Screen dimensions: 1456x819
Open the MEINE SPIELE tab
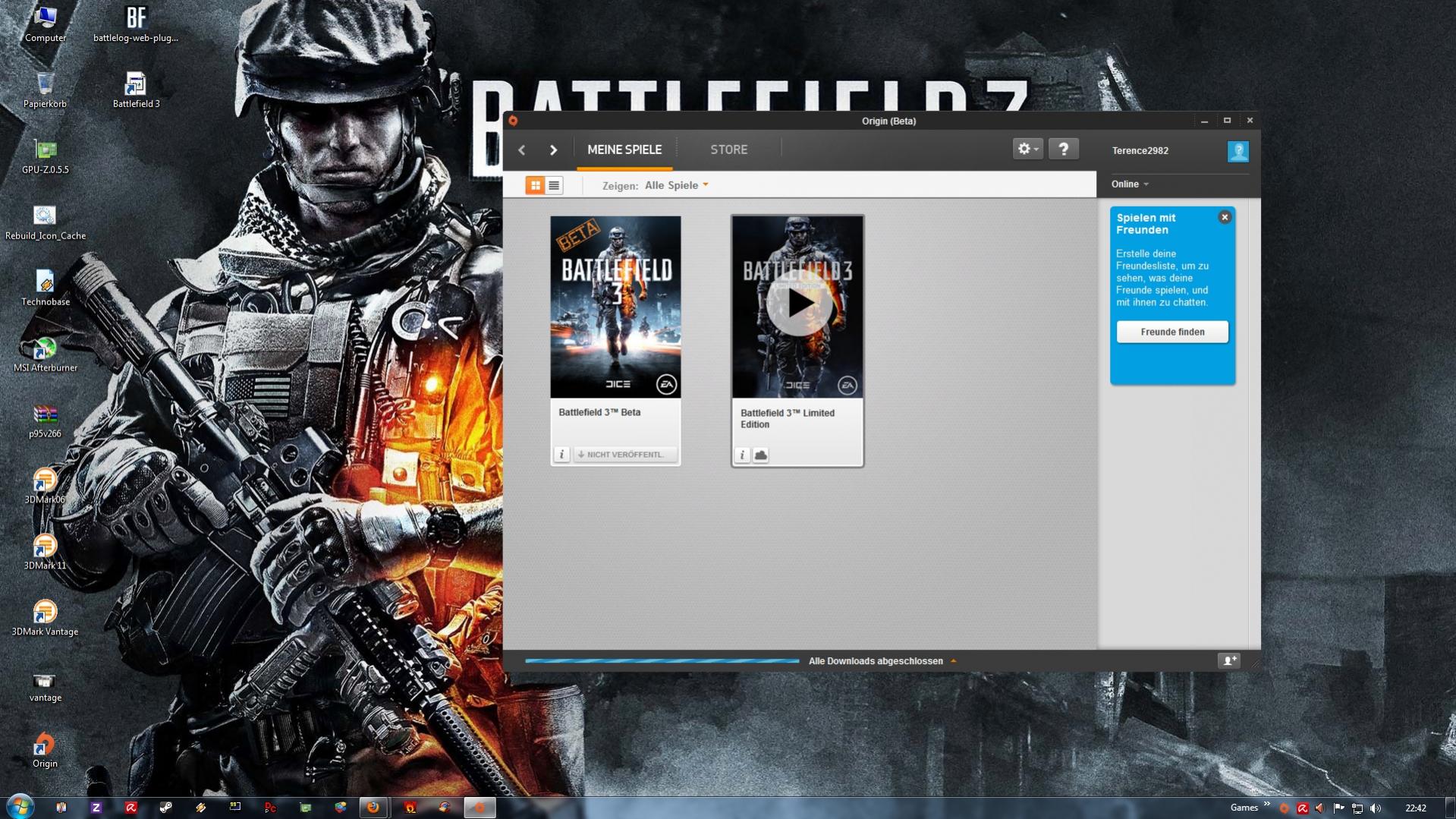624,150
